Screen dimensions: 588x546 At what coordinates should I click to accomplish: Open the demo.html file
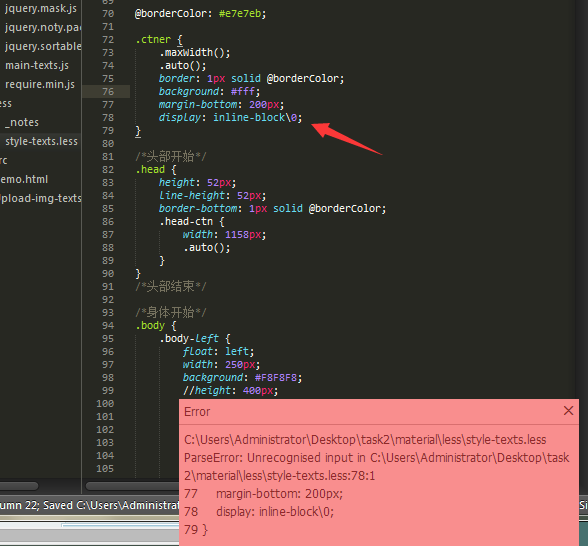point(24,179)
